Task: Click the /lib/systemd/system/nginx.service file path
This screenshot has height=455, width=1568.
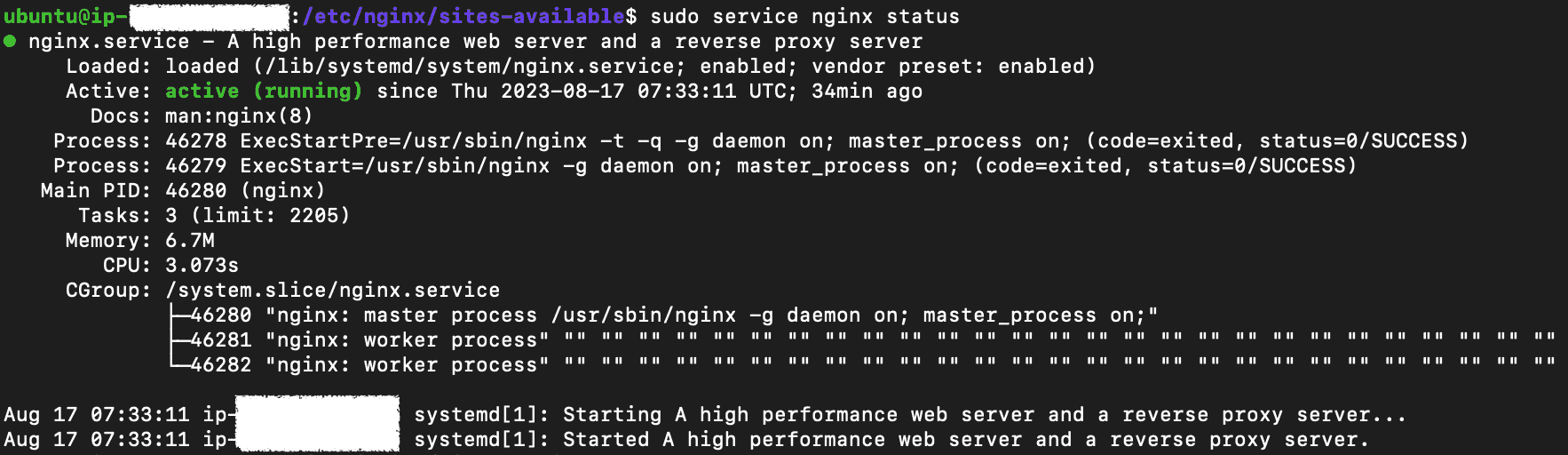Action: (x=470, y=66)
